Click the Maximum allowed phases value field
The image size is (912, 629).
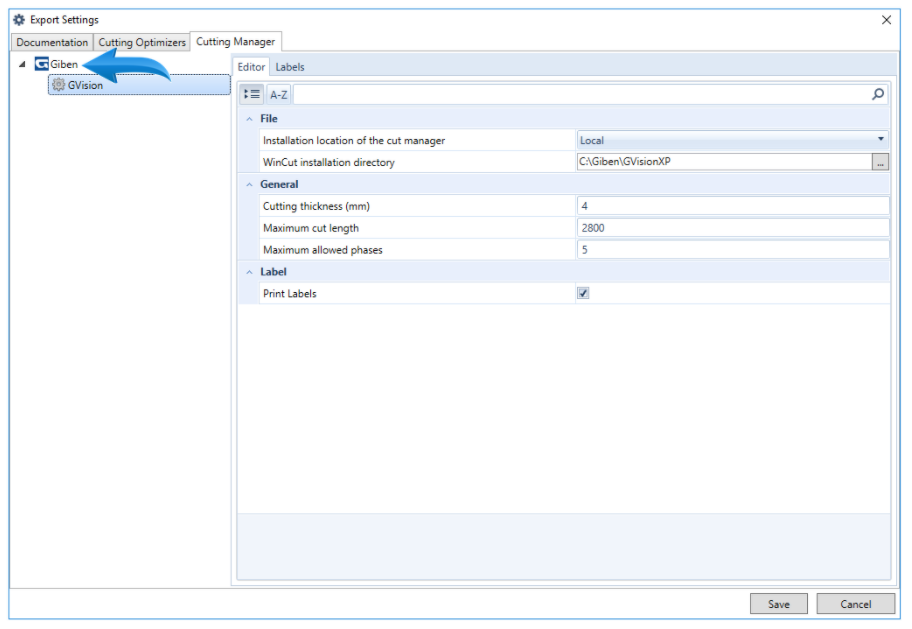click(733, 250)
